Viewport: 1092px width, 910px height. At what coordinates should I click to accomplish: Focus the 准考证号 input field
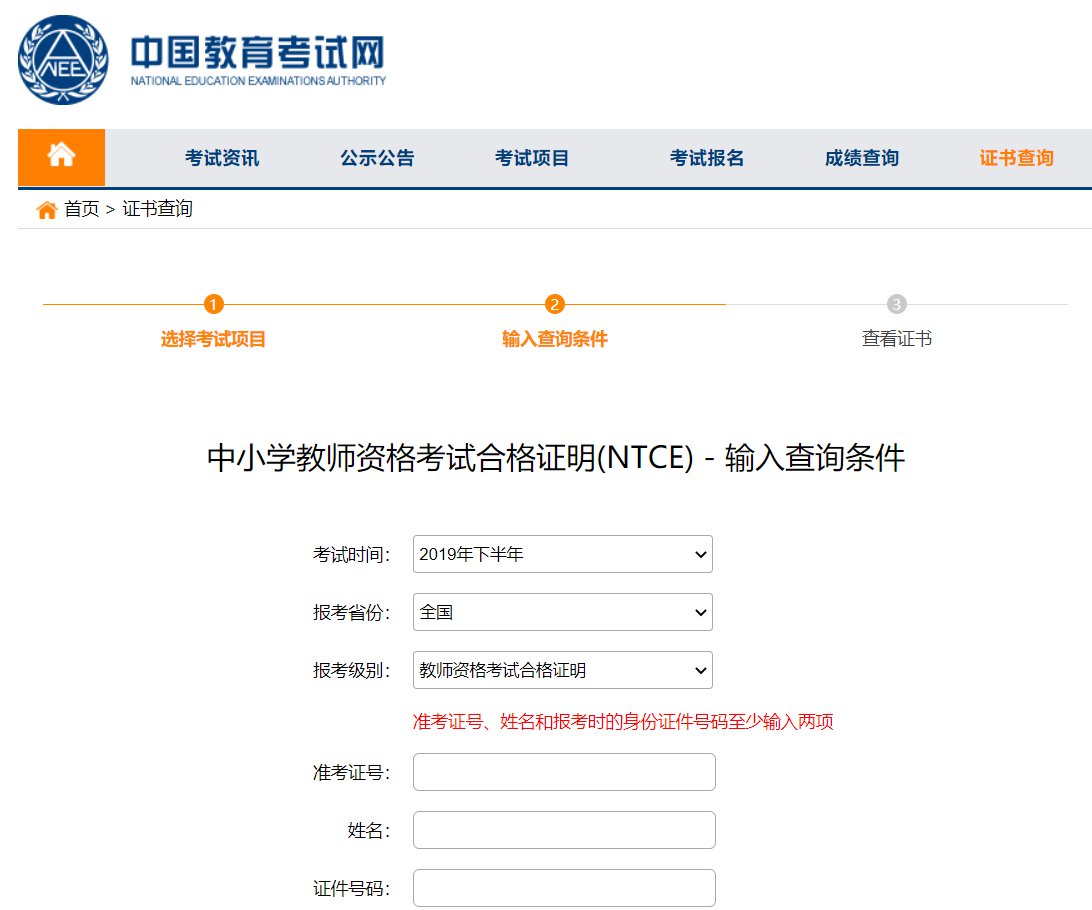point(564,772)
